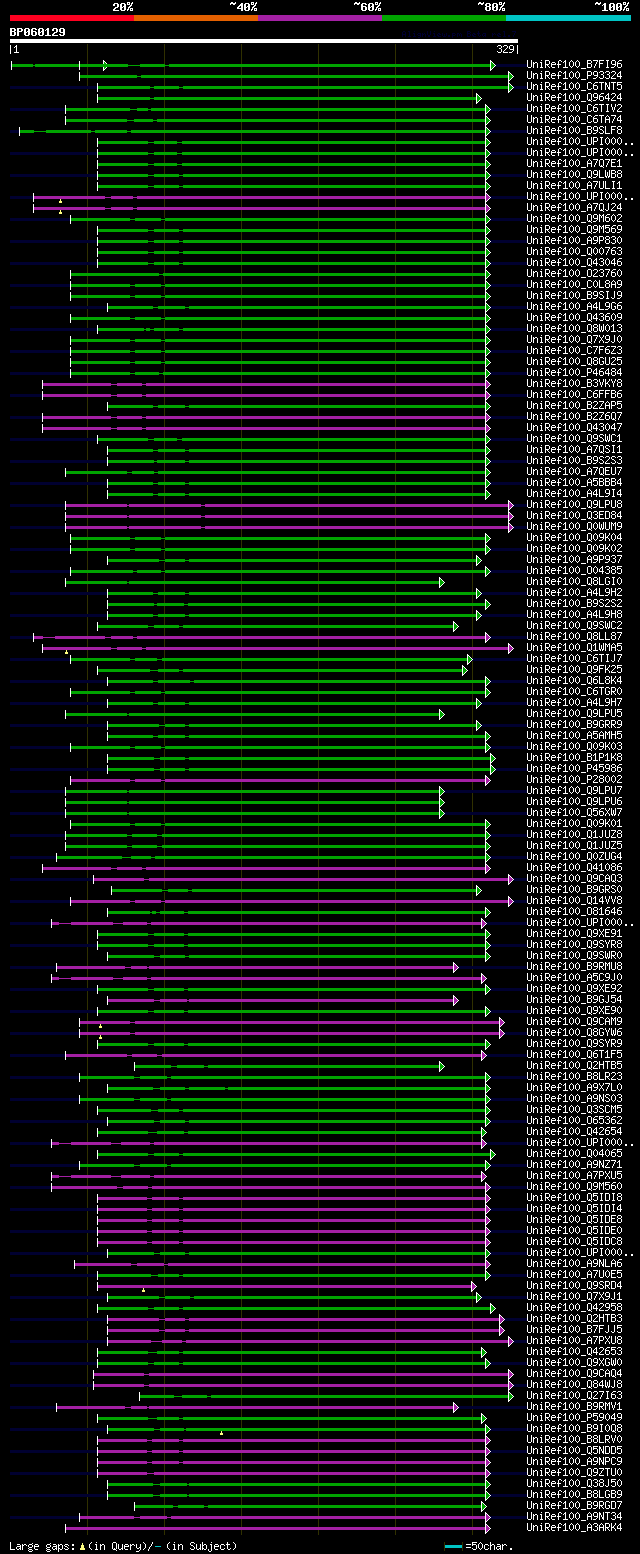Click the UniRef100_B3VKY8 label
The height and width of the screenshot is (1554, 640).
click(x=574, y=383)
